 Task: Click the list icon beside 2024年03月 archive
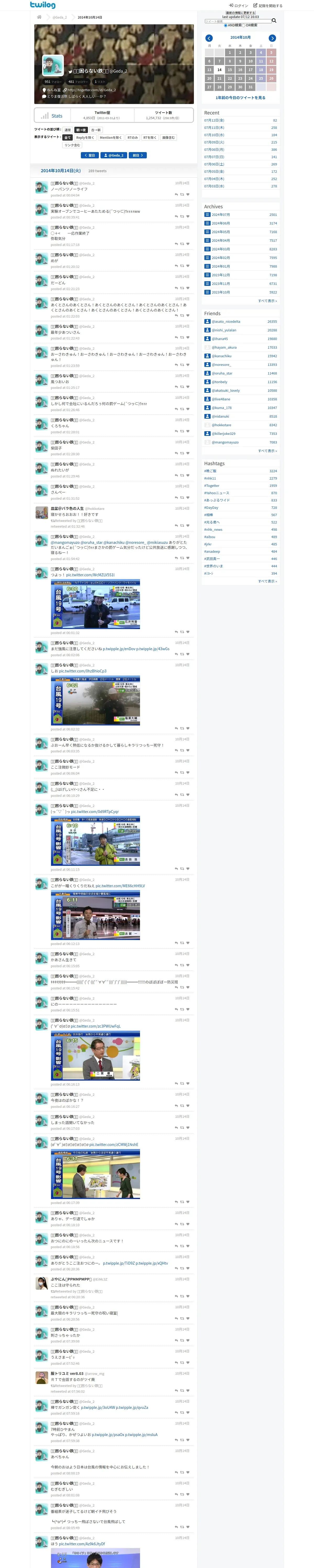pos(207,249)
